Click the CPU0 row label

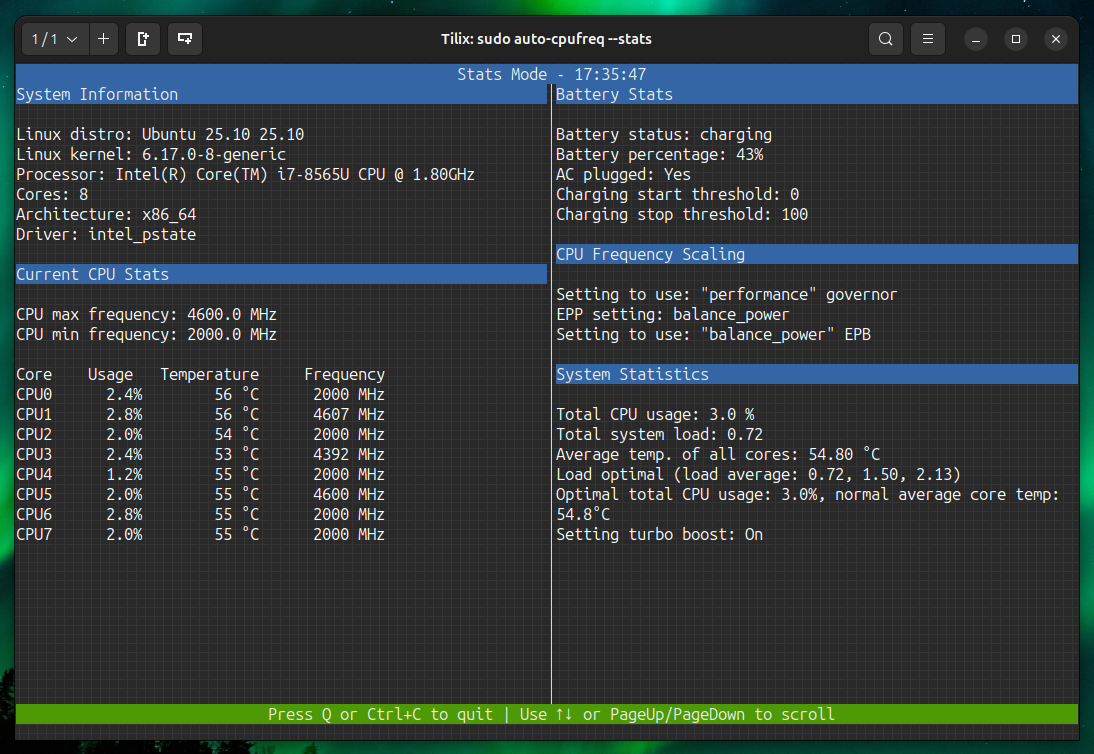[x=34, y=395]
